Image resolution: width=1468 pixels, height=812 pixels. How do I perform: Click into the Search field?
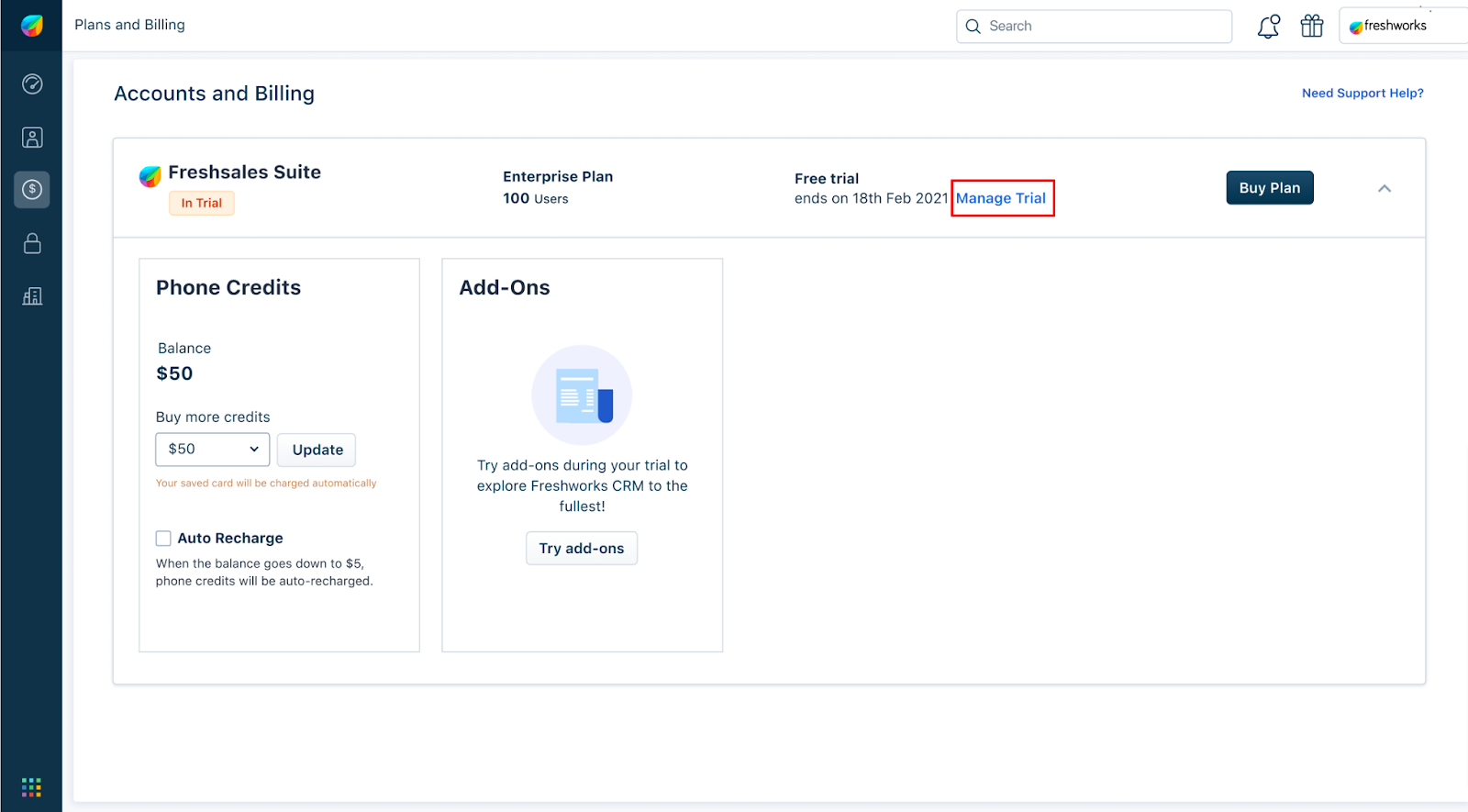tap(1094, 27)
